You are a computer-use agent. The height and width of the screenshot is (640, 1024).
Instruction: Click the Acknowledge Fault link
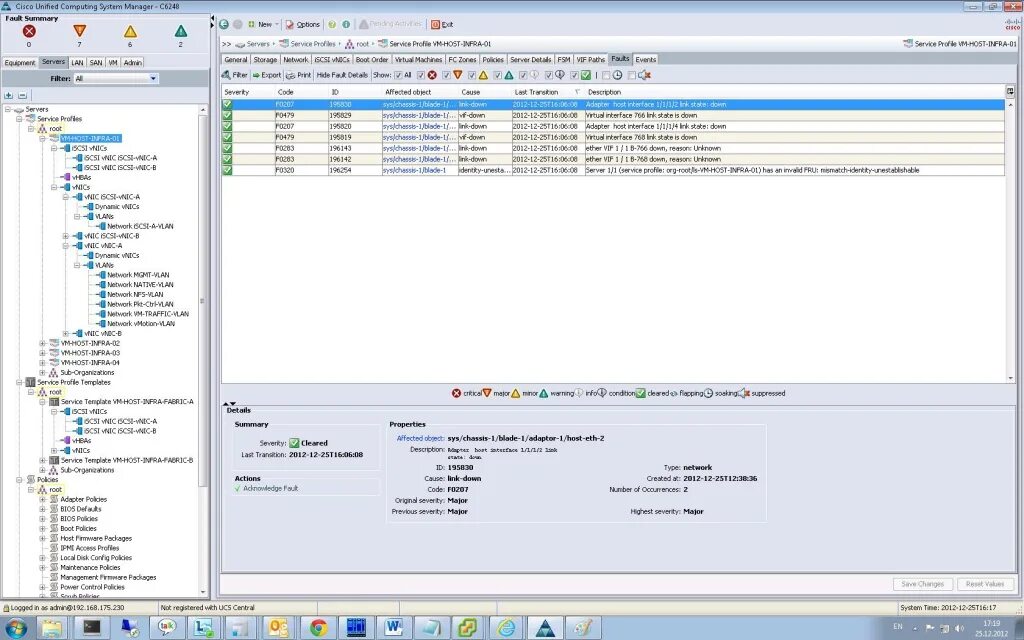pyautogui.click(x=270, y=488)
